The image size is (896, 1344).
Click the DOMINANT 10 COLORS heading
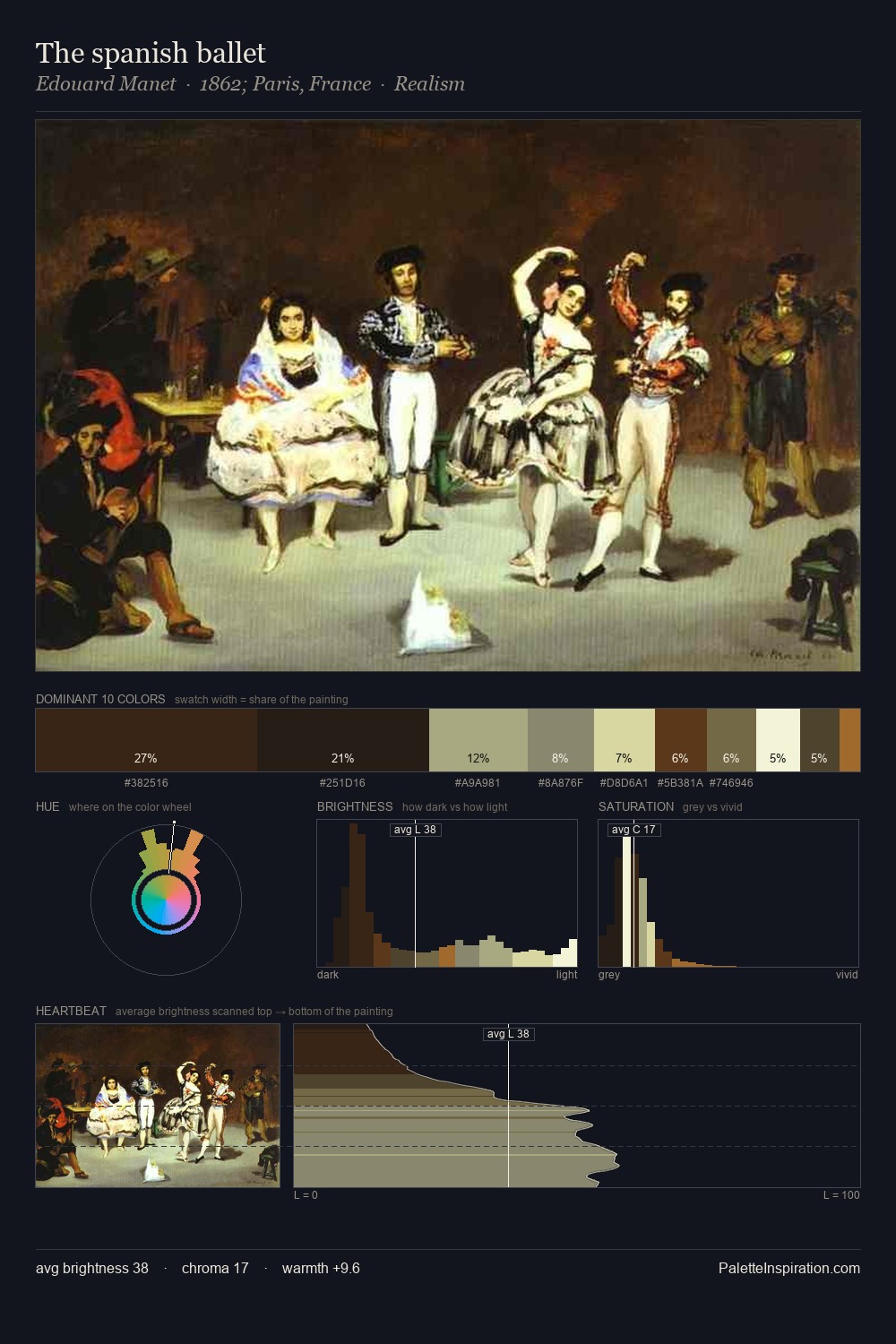click(x=100, y=699)
